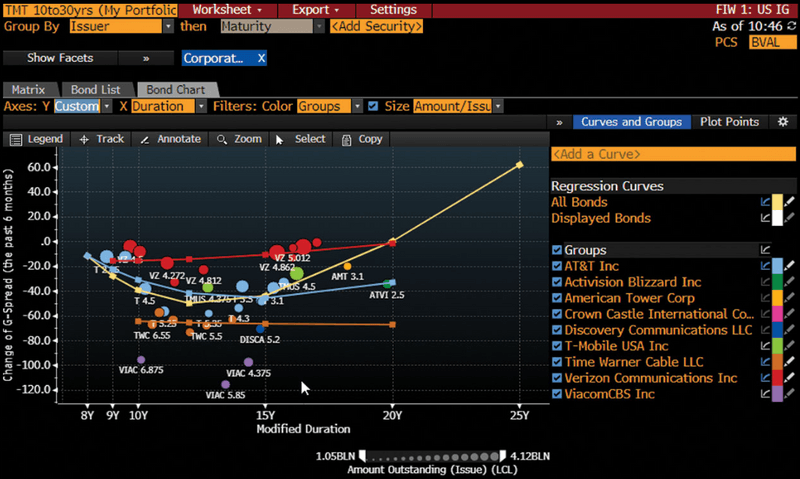The width and height of the screenshot is (800, 479).
Task: Choose the Select pointer tool
Action: (280, 139)
